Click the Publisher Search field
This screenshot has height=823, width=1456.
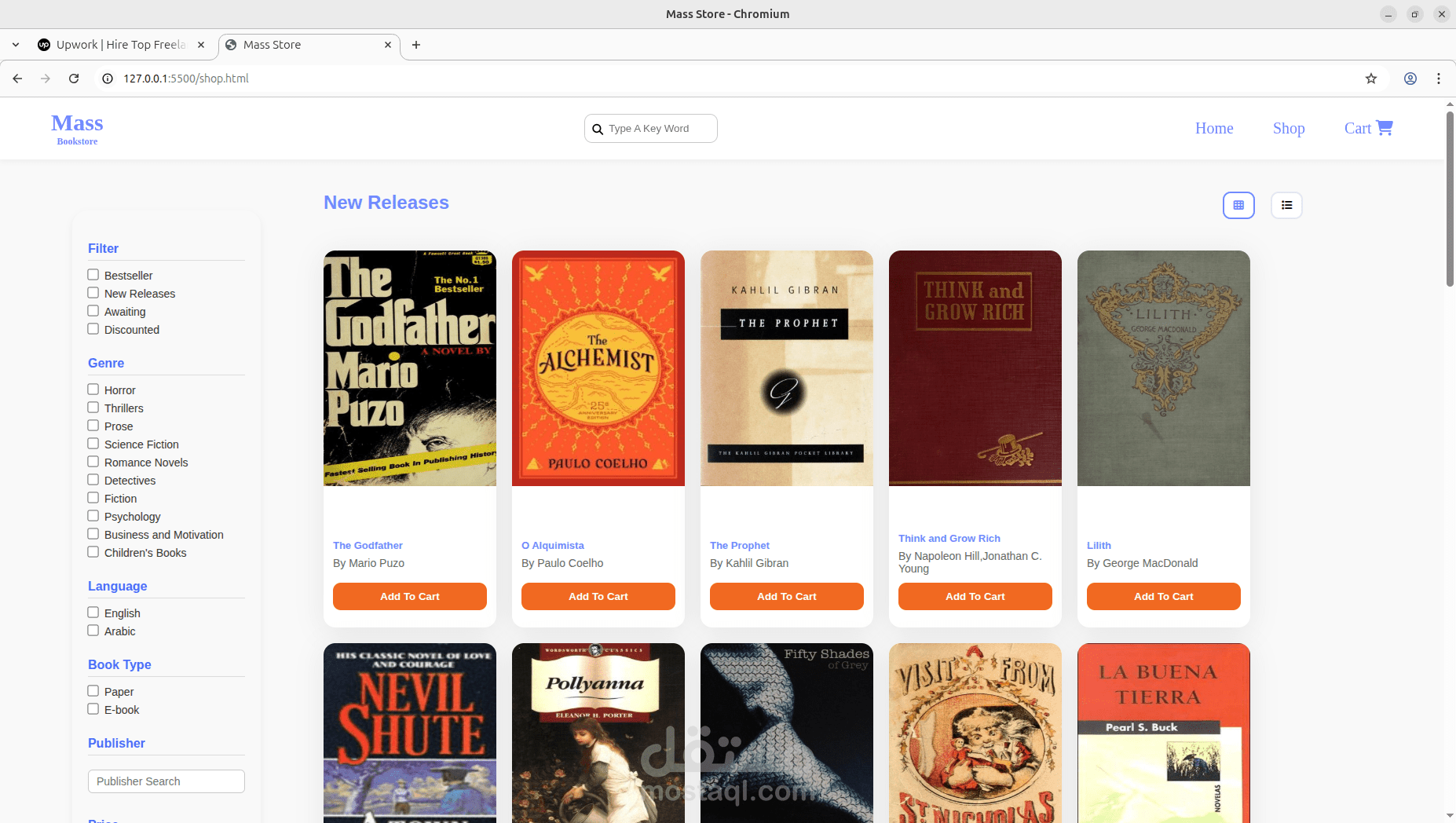coord(166,781)
